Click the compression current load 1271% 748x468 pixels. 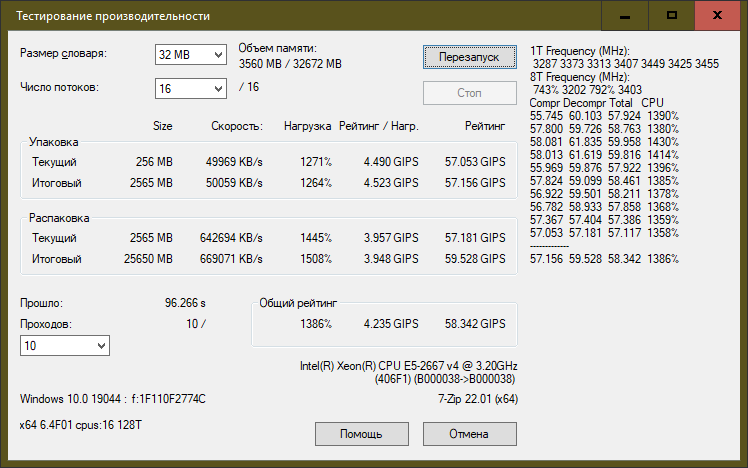[316, 162]
